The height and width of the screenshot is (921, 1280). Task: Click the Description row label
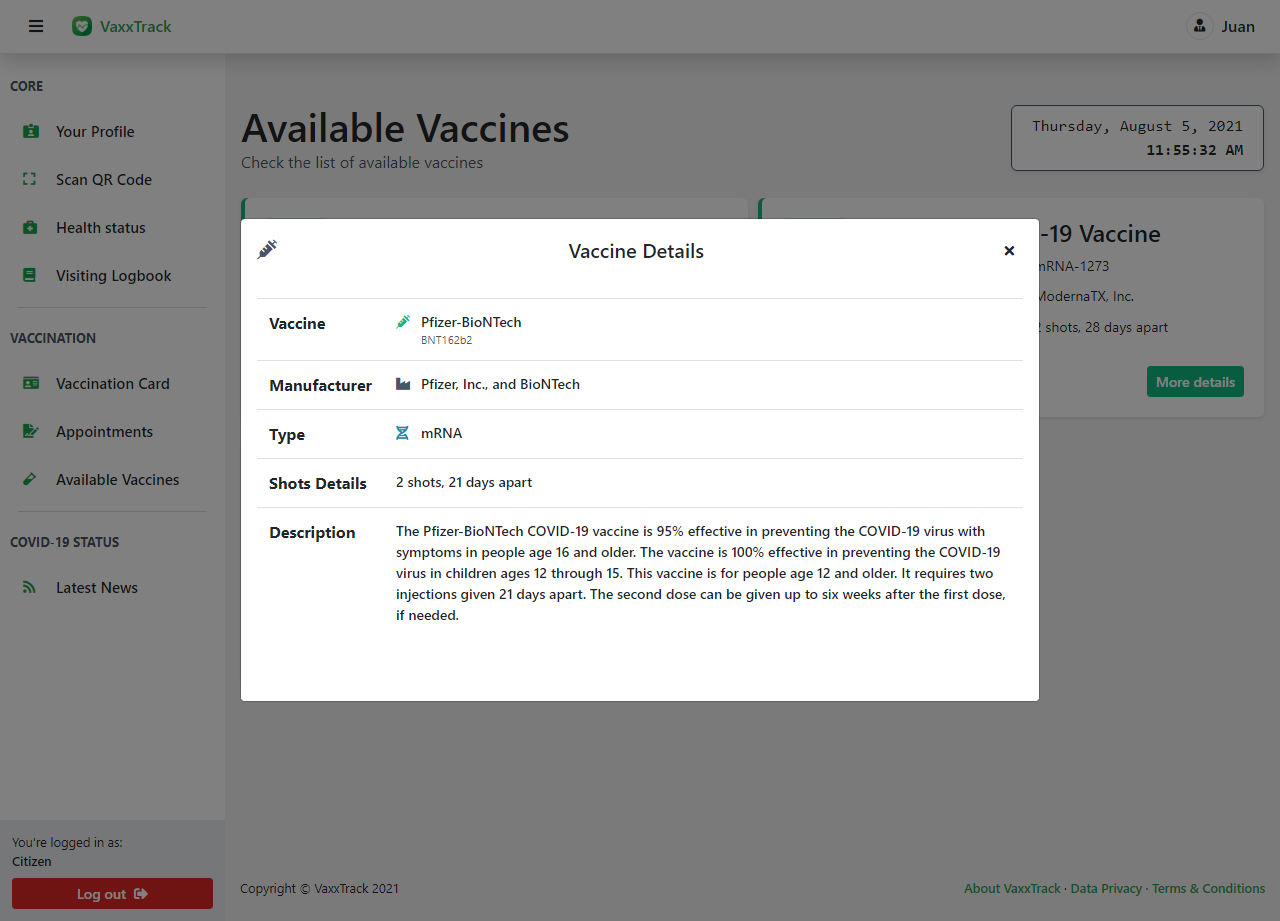312,533
